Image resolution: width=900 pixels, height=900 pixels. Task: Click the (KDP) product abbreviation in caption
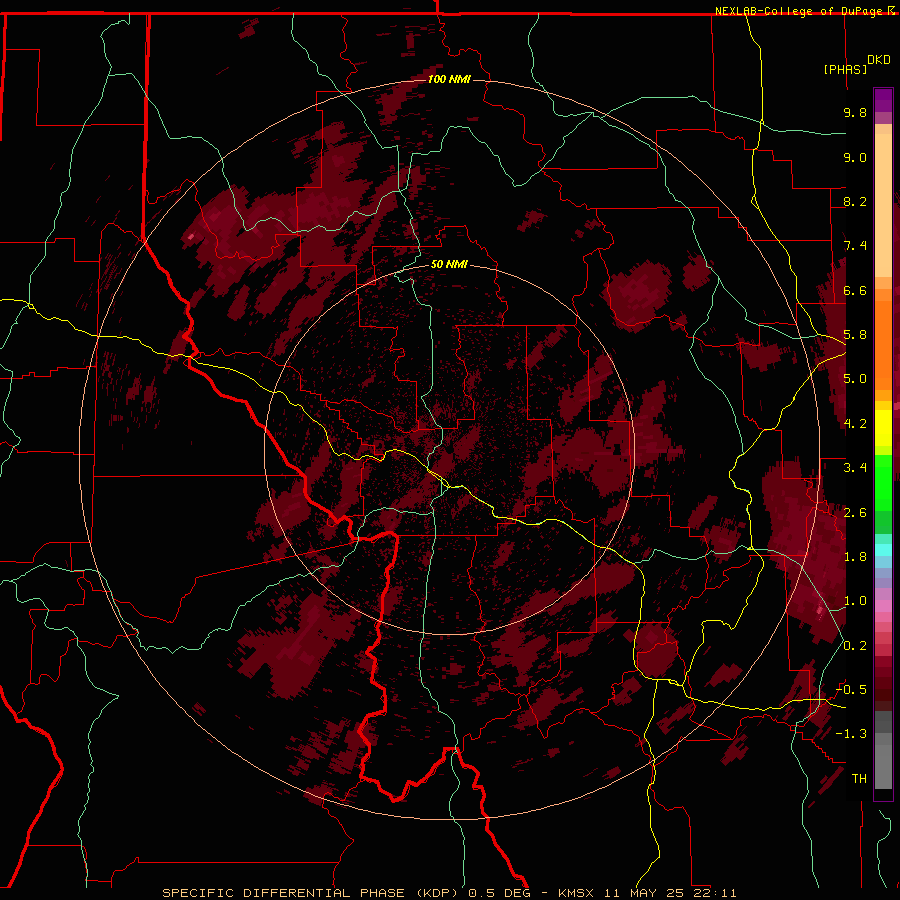(x=439, y=893)
